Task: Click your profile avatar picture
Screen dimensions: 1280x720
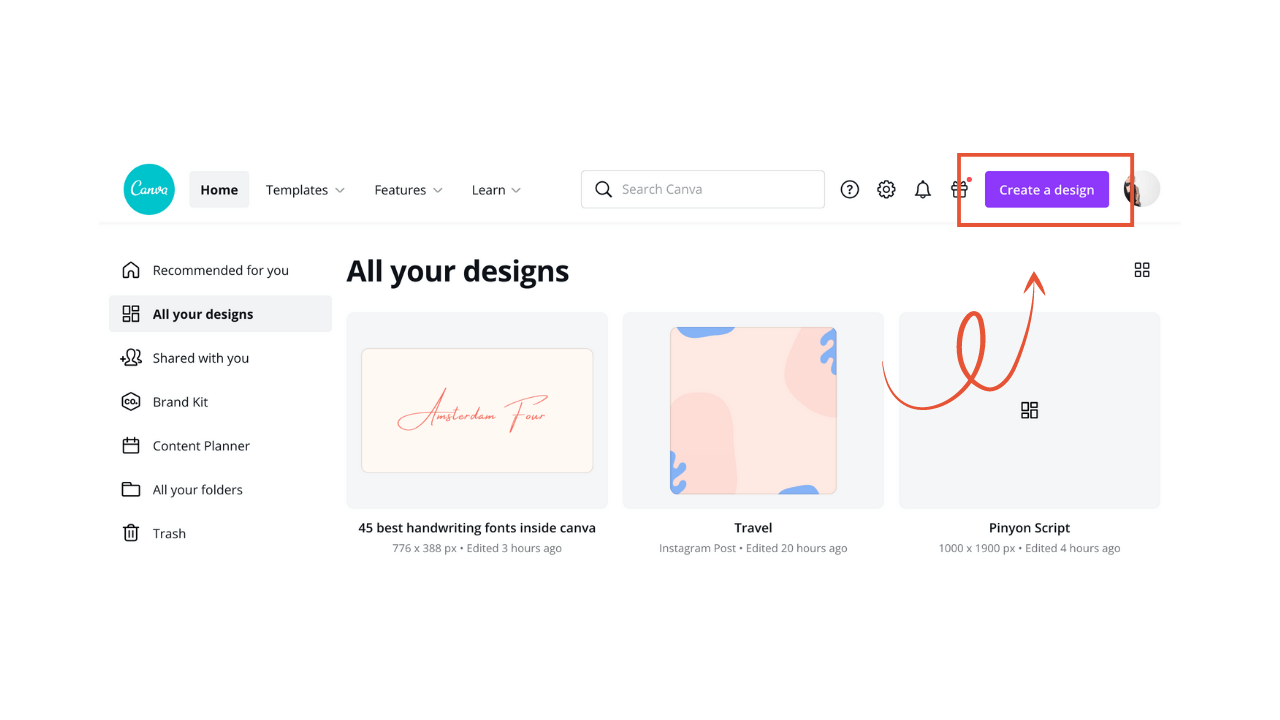Action: (x=1140, y=189)
